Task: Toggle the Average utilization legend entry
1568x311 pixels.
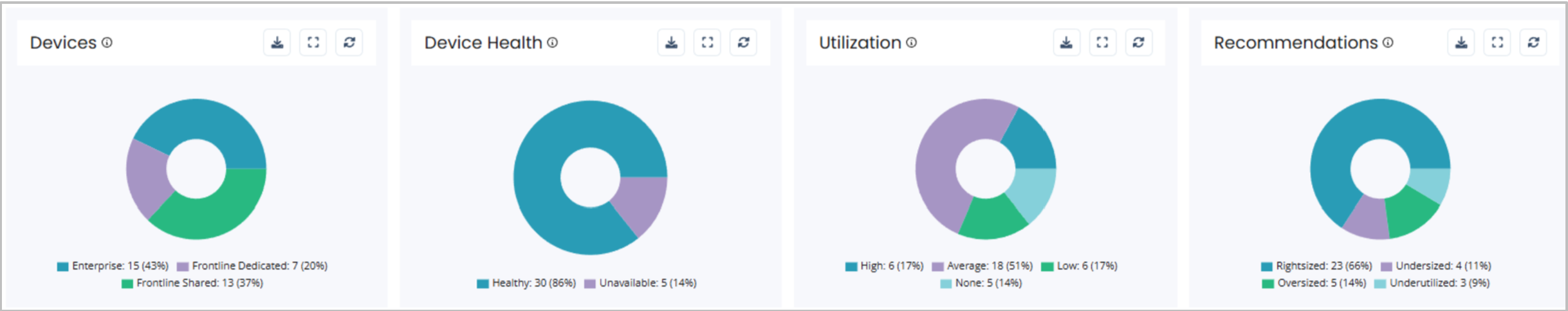Action: click(982, 266)
